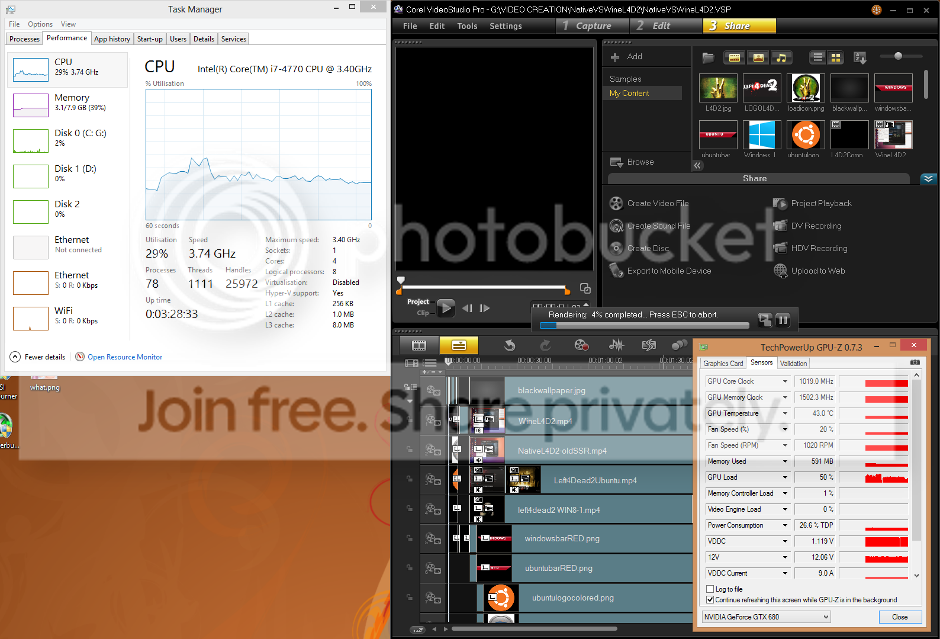
Task: Open Resource Monitor link
Action: tap(124, 357)
